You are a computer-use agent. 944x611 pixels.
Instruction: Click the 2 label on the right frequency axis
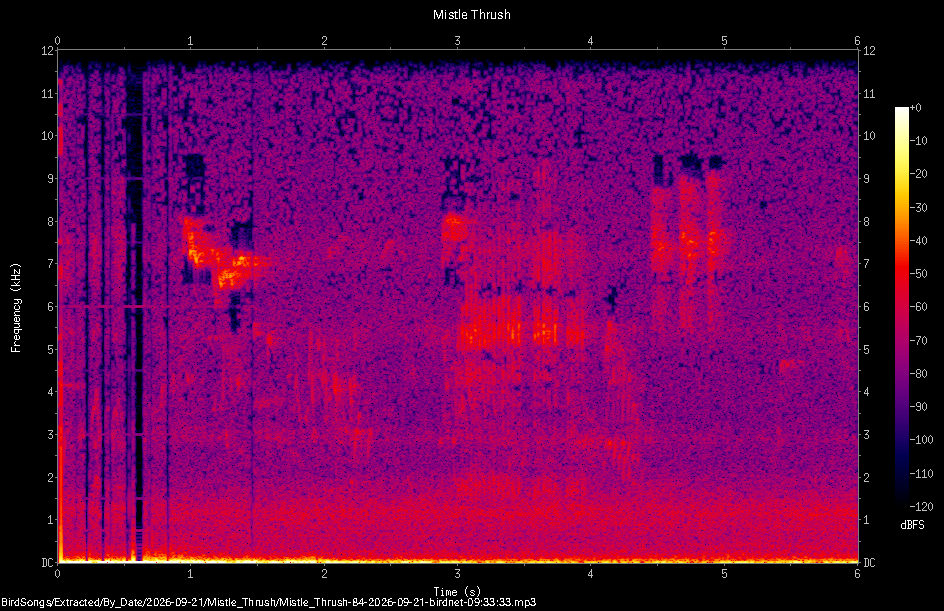pos(867,477)
